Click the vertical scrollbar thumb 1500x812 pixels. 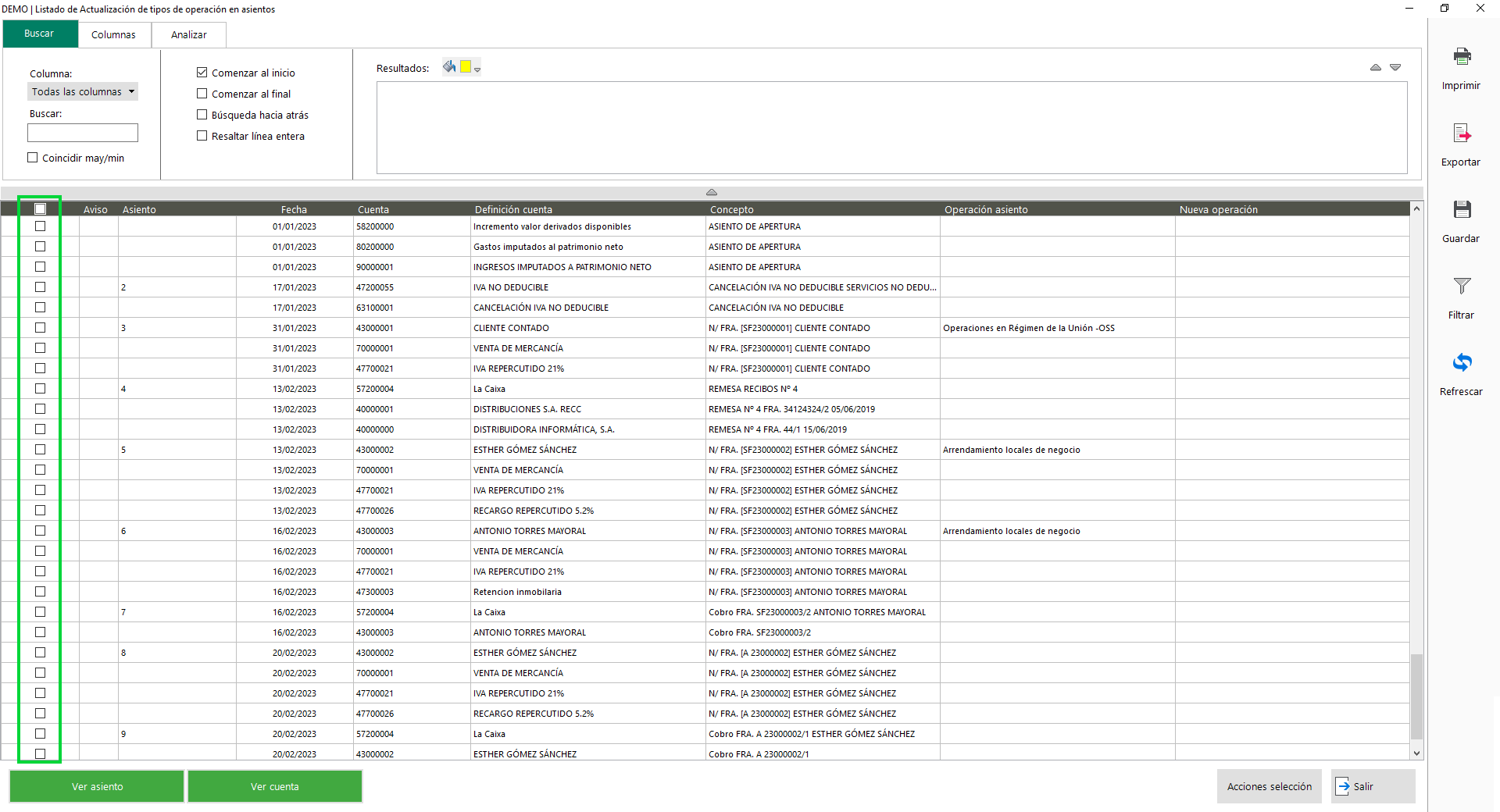pyautogui.click(x=1416, y=696)
